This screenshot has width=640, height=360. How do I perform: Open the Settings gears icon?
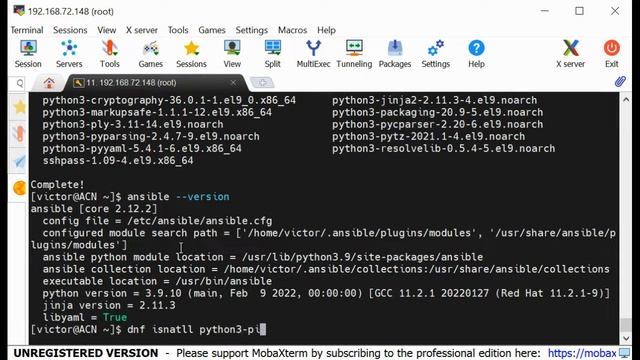pos(436,54)
